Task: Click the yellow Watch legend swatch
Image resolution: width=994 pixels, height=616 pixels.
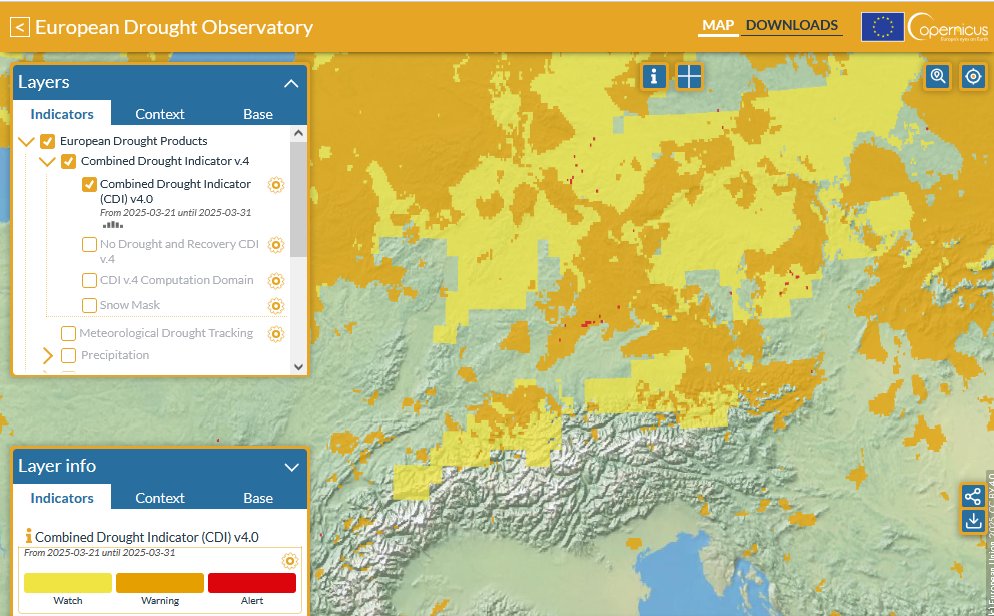Action: [68, 583]
